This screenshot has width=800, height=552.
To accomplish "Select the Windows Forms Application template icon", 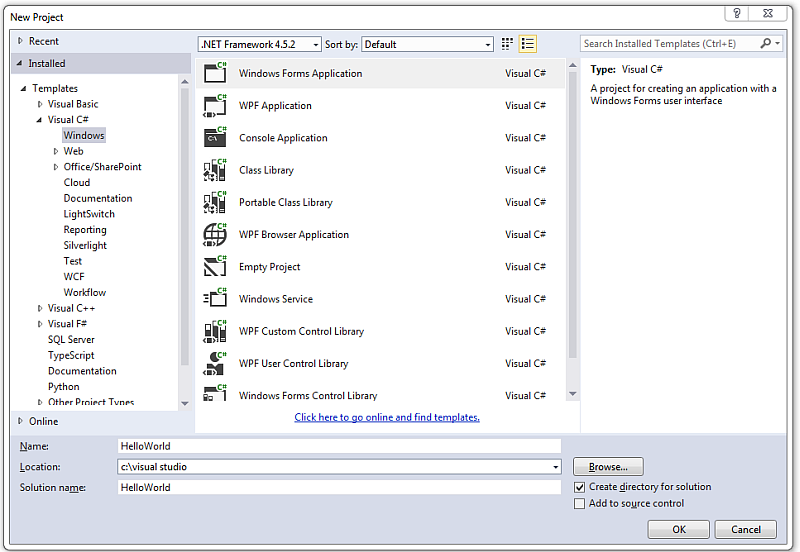I will click(215, 73).
